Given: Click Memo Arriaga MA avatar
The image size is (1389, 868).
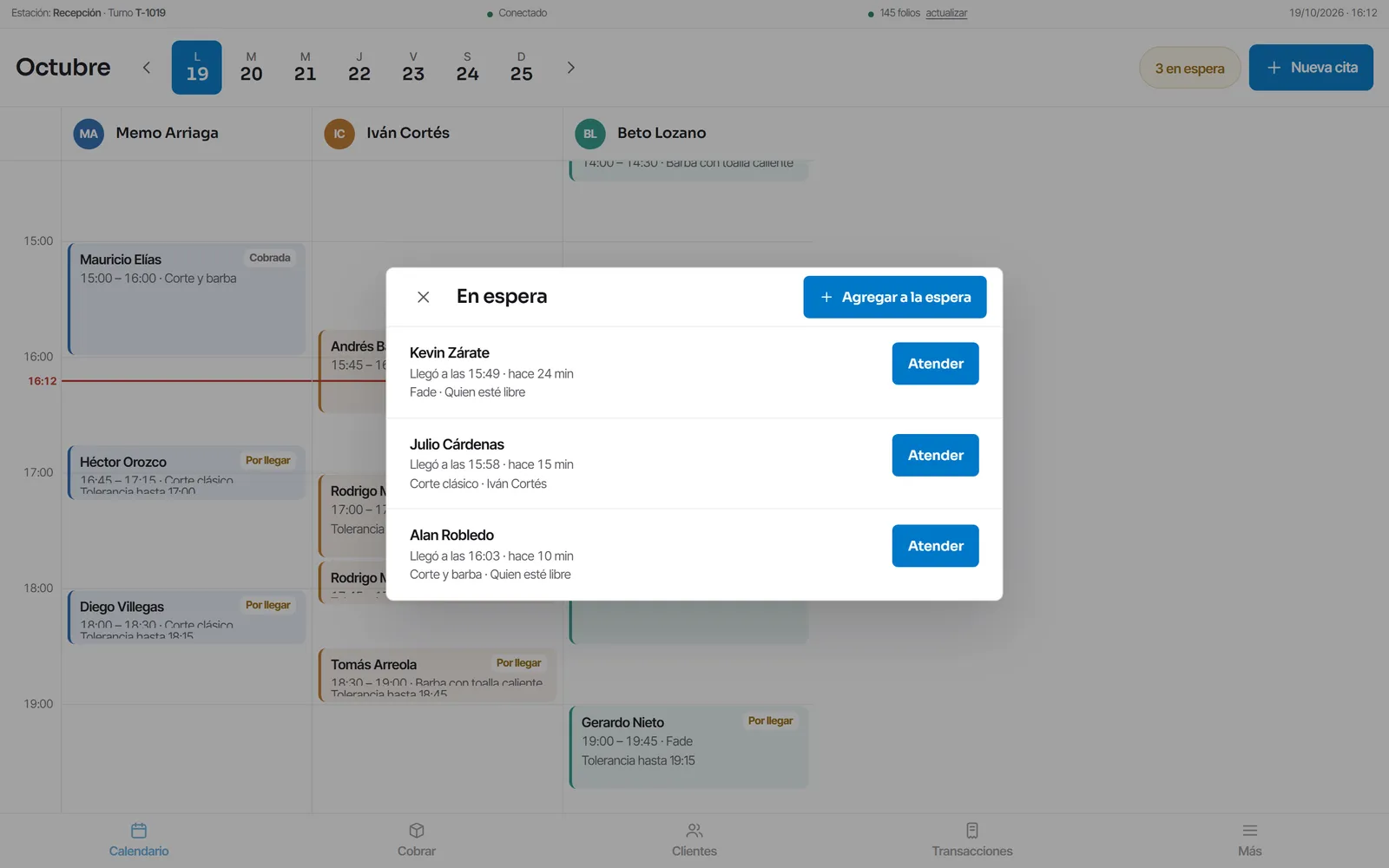Looking at the screenshot, I should 89,134.
